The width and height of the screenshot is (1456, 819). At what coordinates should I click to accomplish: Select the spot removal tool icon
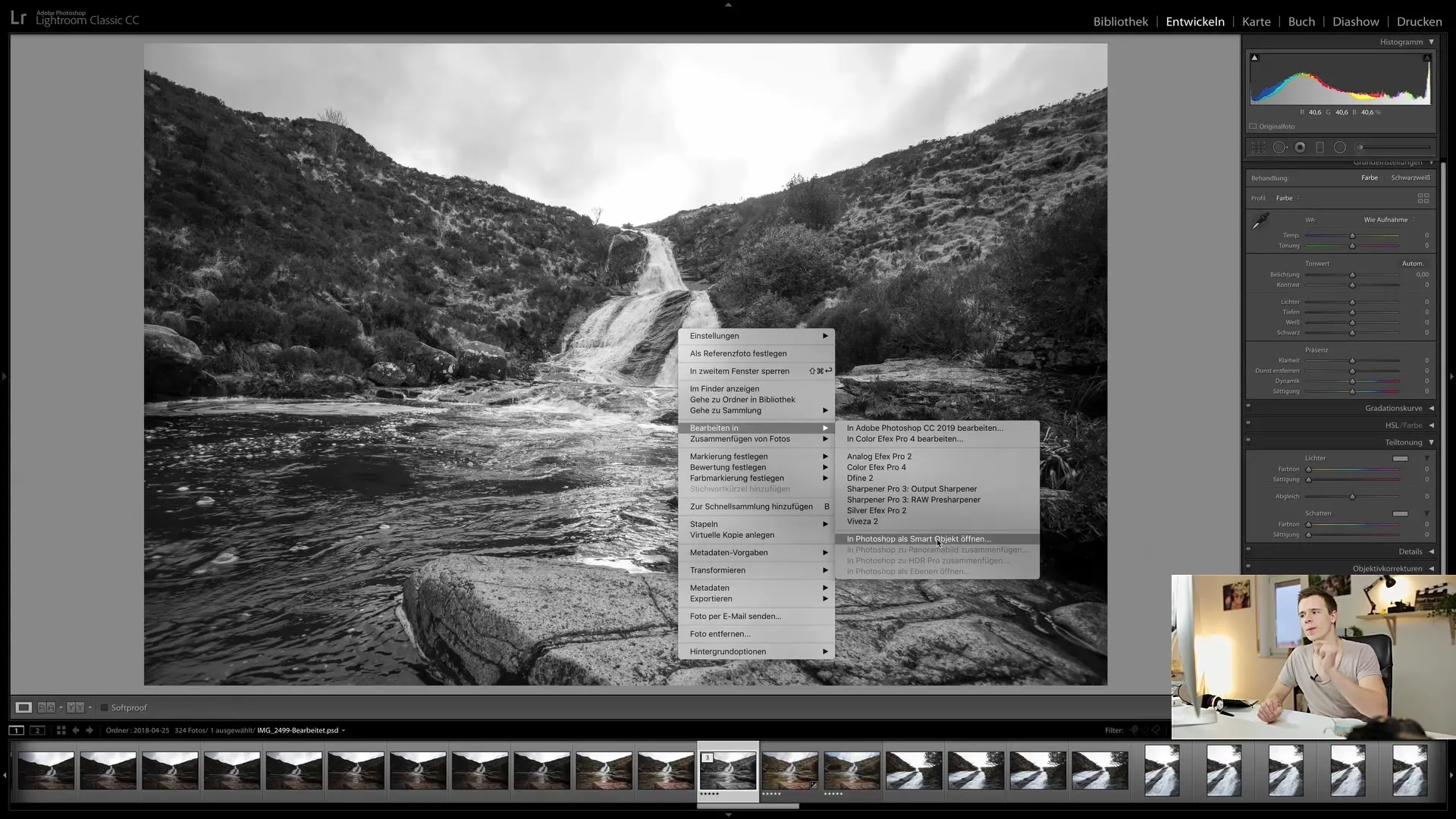pos(1279,147)
